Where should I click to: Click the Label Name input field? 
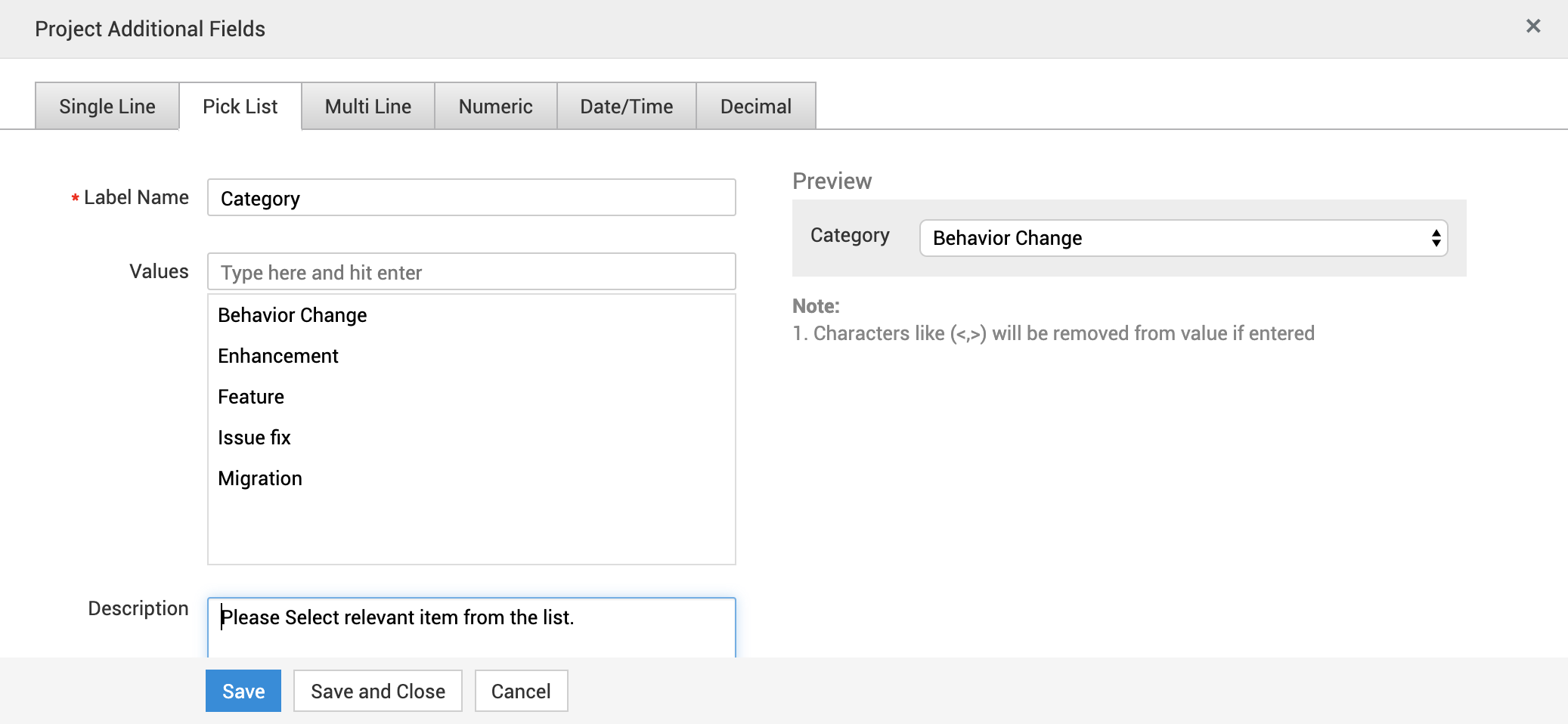pyautogui.click(x=471, y=198)
